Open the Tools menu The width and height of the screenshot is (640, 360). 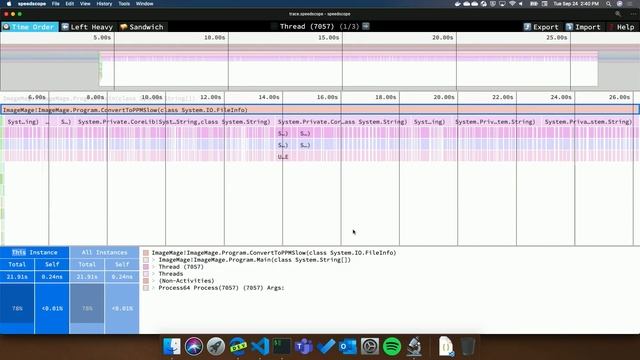(x=124, y=4)
